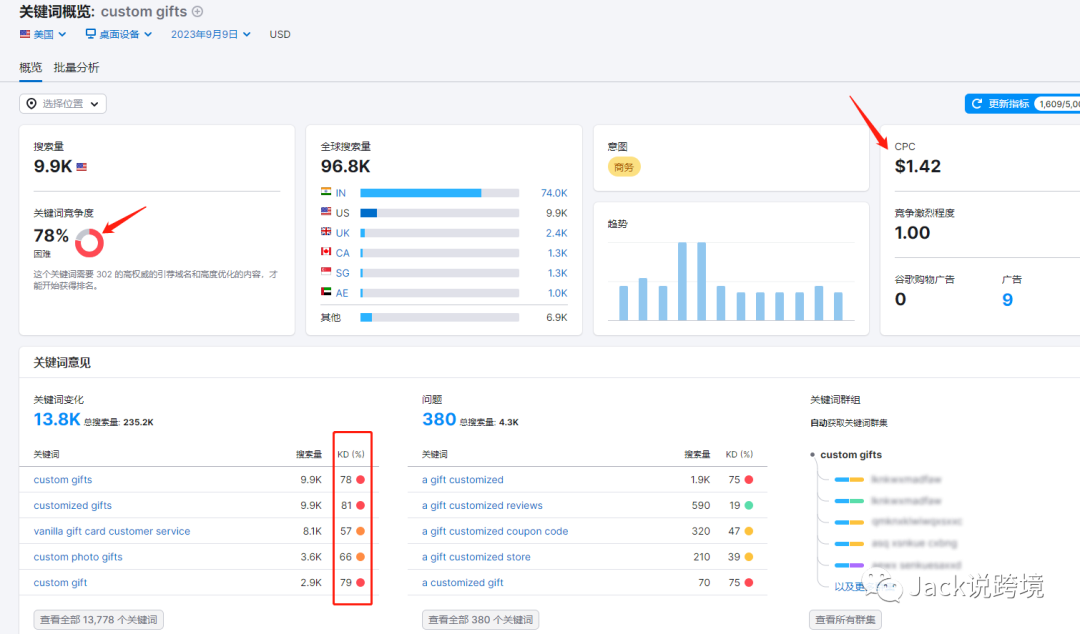Click the 查看全部 380 个关键词 button
The image size is (1080, 634).
tap(480, 620)
